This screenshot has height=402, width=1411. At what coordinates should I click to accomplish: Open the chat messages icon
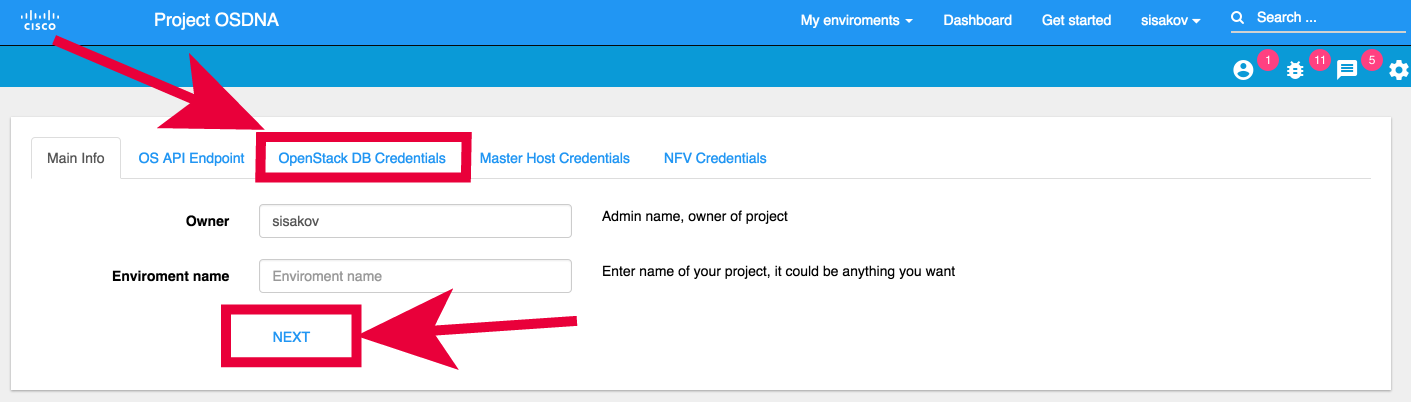tap(1347, 70)
